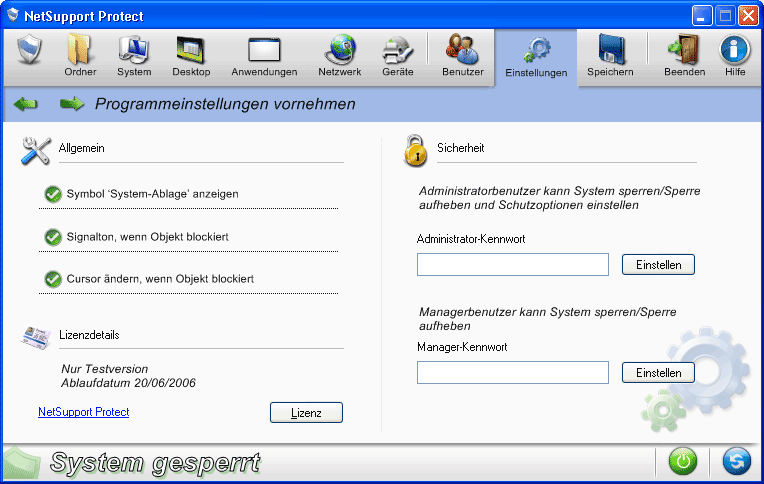Click the green power button in status bar
This screenshot has width=764, height=484.
(683, 461)
